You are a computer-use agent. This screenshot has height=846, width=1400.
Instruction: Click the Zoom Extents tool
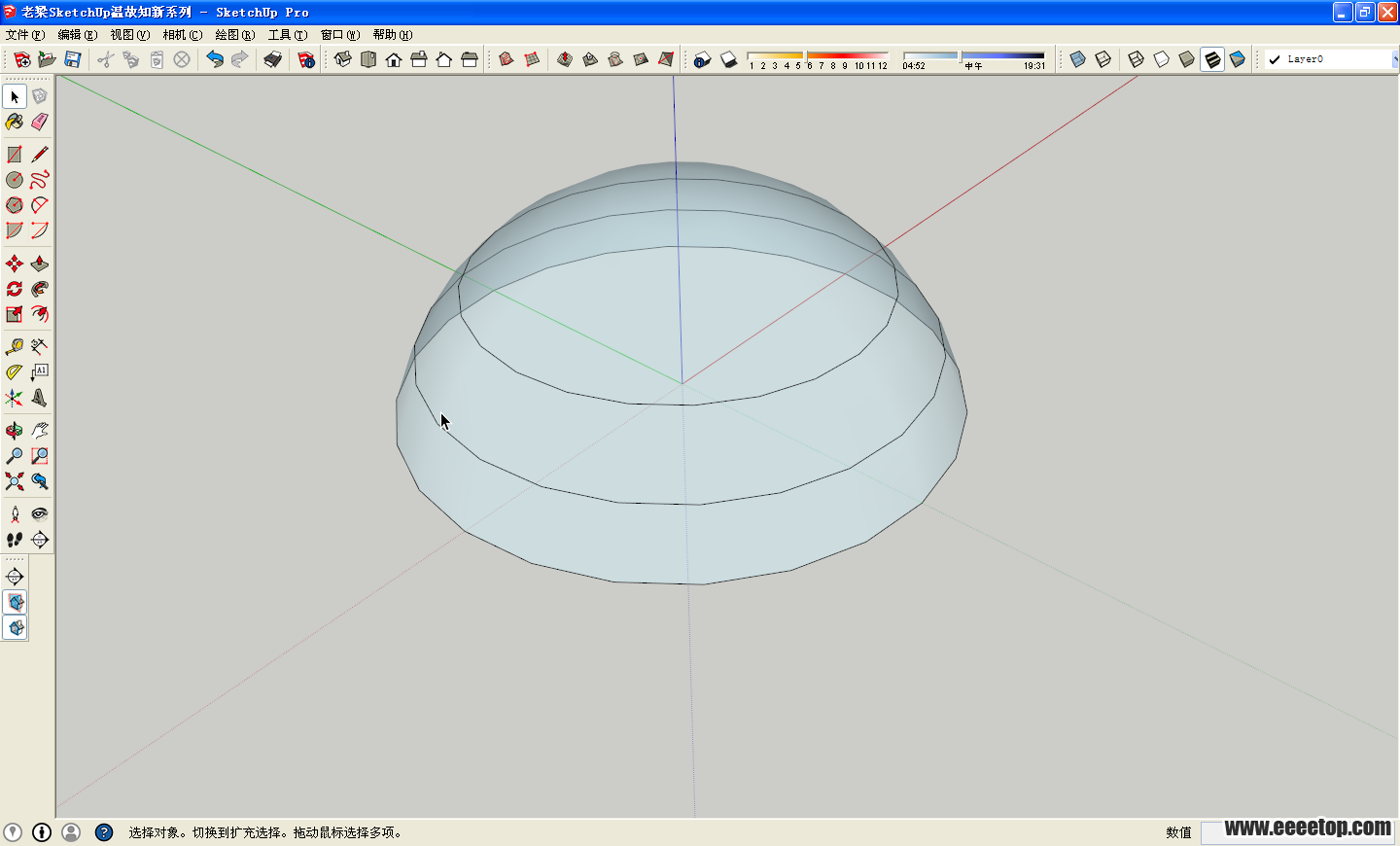click(15, 481)
